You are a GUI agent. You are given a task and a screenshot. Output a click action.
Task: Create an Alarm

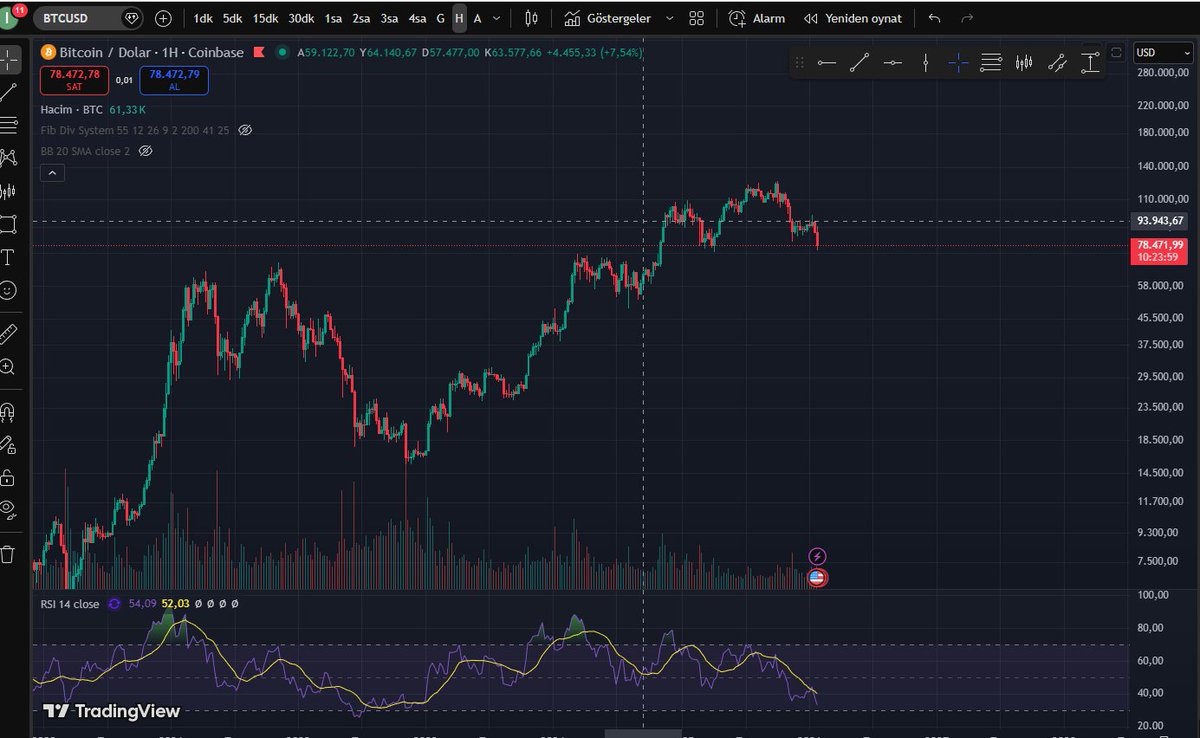pyautogui.click(x=756, y=18)
